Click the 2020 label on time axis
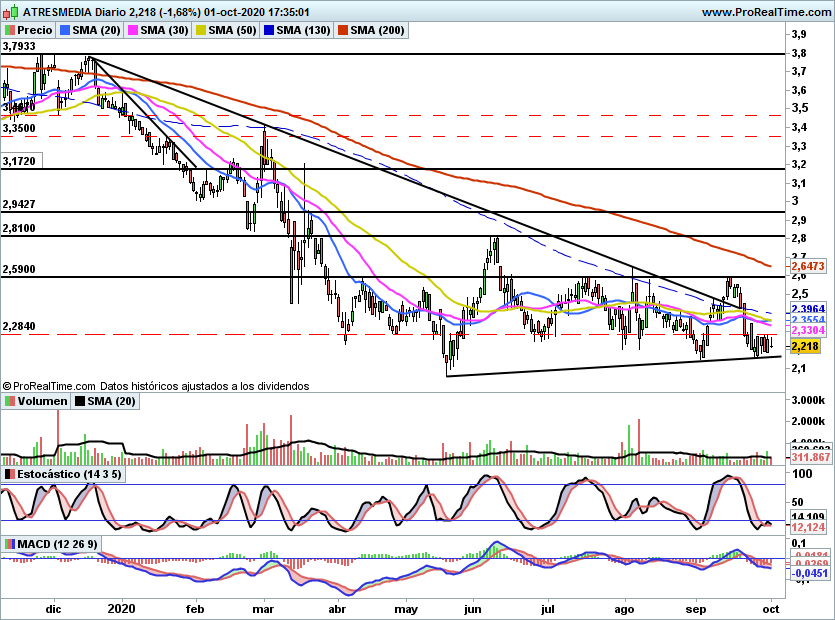Screen dimensions: 835x620 [x=121, y=608]
